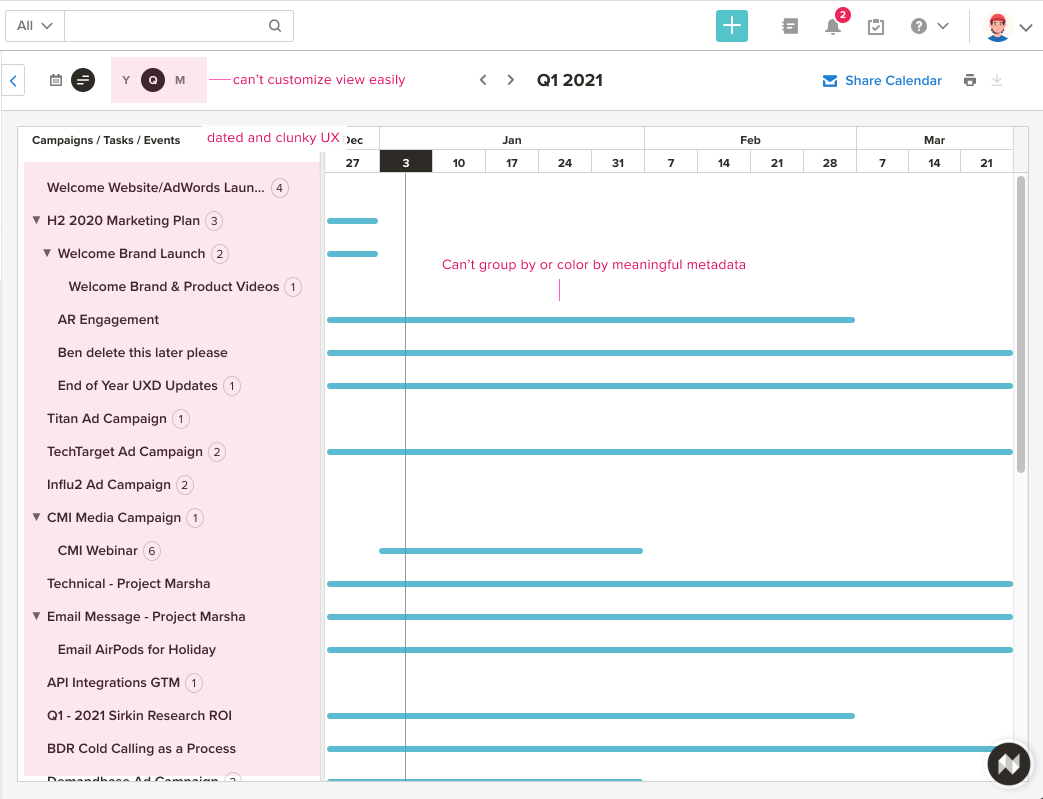The height and width of the screenshot is (799, 1043).
Task: Click the print calendar icon
Action: click(970, 80)
